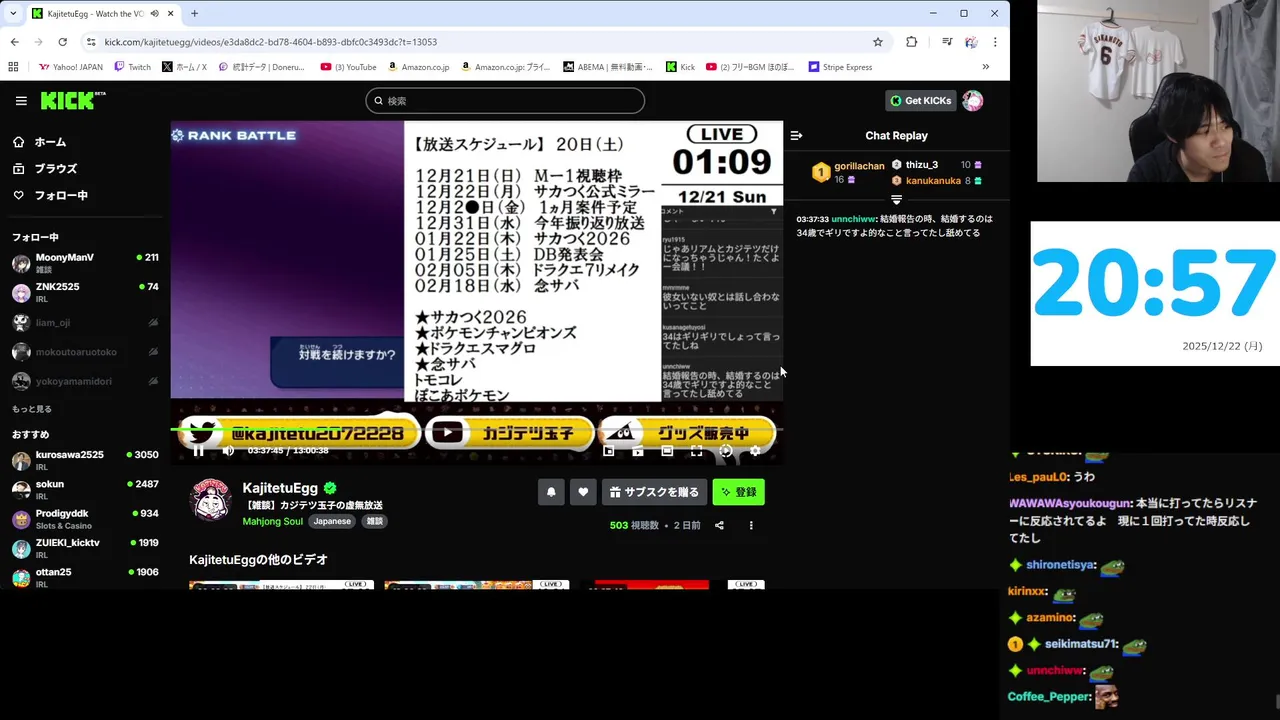Open the ホーム / X bookmark
The width and height of the screenshot is (1280, 720).
point(184,67)
